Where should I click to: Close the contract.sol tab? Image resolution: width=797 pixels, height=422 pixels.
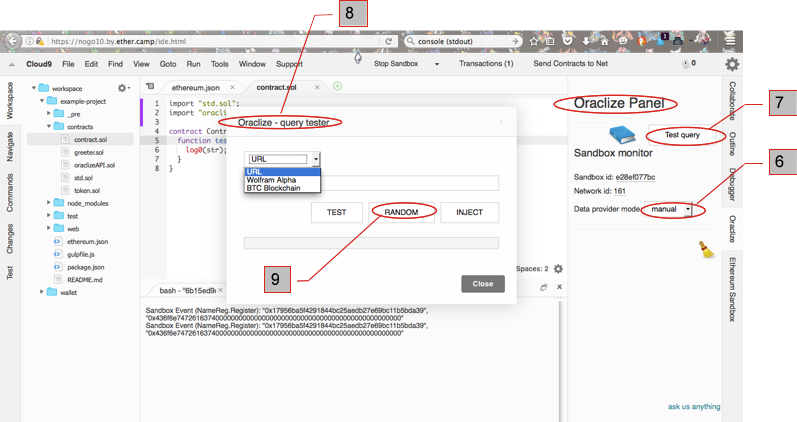click(x=317, y=87)
